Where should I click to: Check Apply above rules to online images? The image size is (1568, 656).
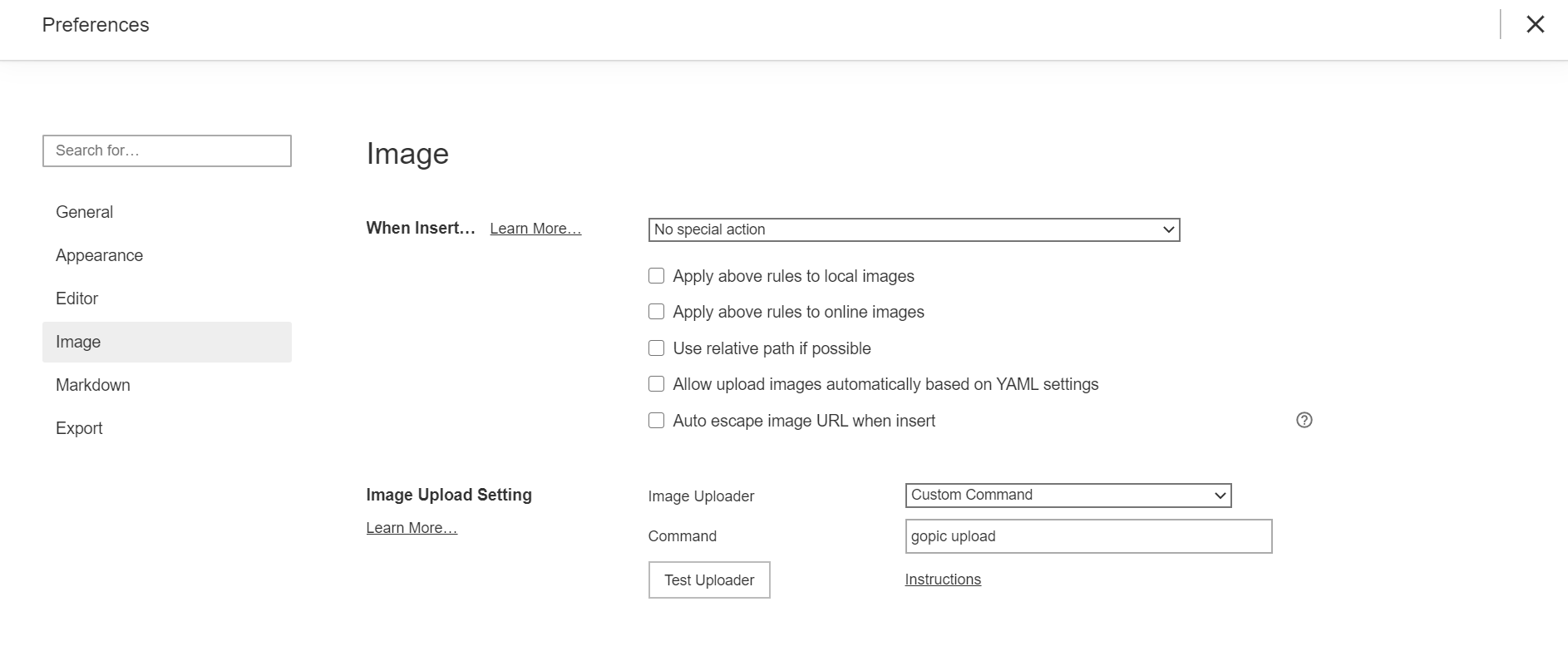pyautogui.click(x=657, y=312)
